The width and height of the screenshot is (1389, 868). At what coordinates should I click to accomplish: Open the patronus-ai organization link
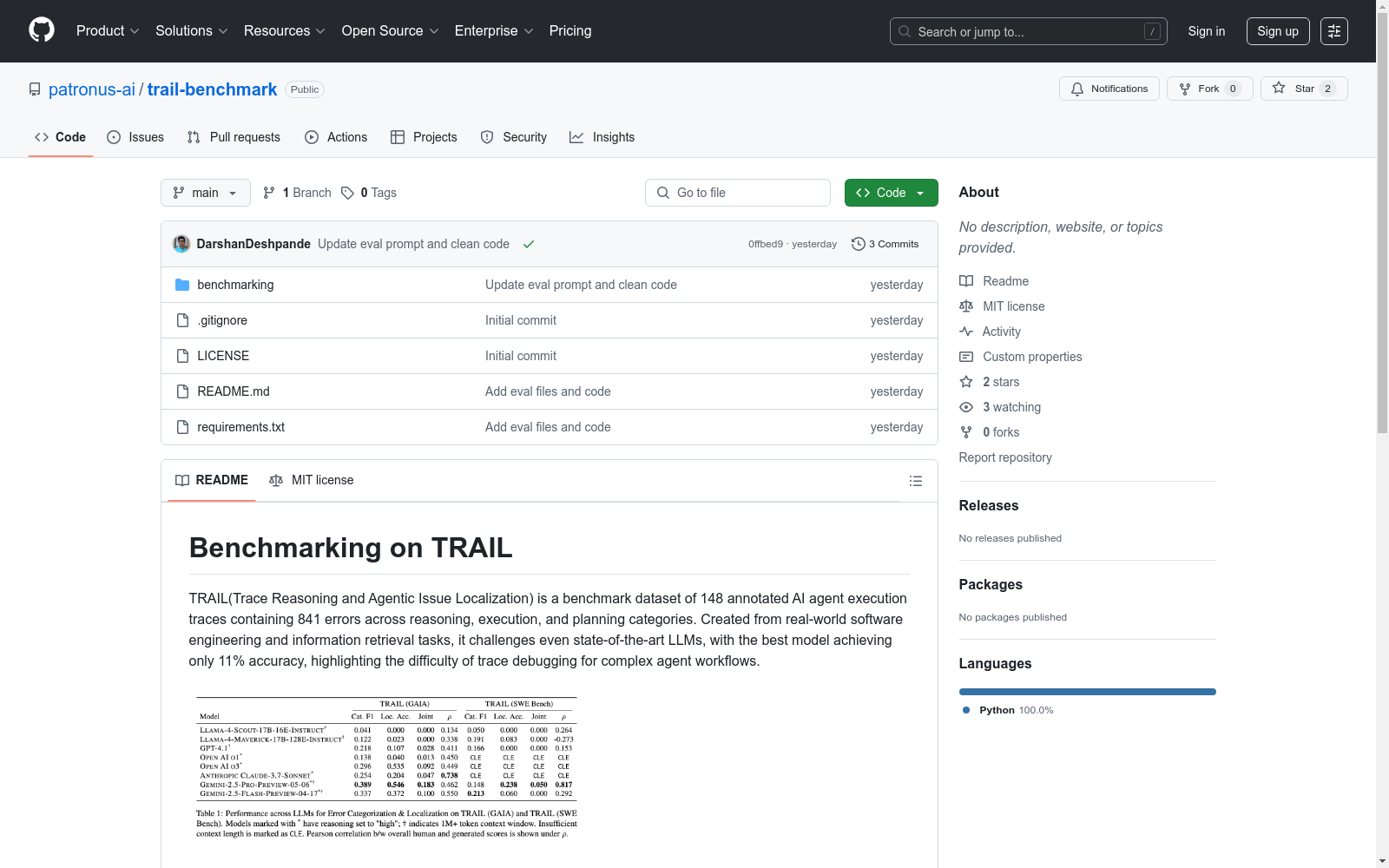92,89
